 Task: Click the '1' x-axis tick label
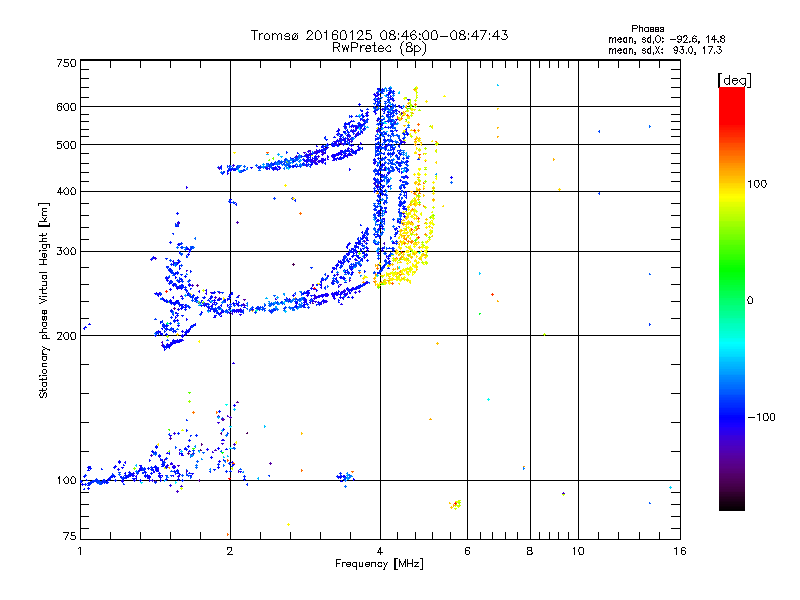(x=80, y=551)
